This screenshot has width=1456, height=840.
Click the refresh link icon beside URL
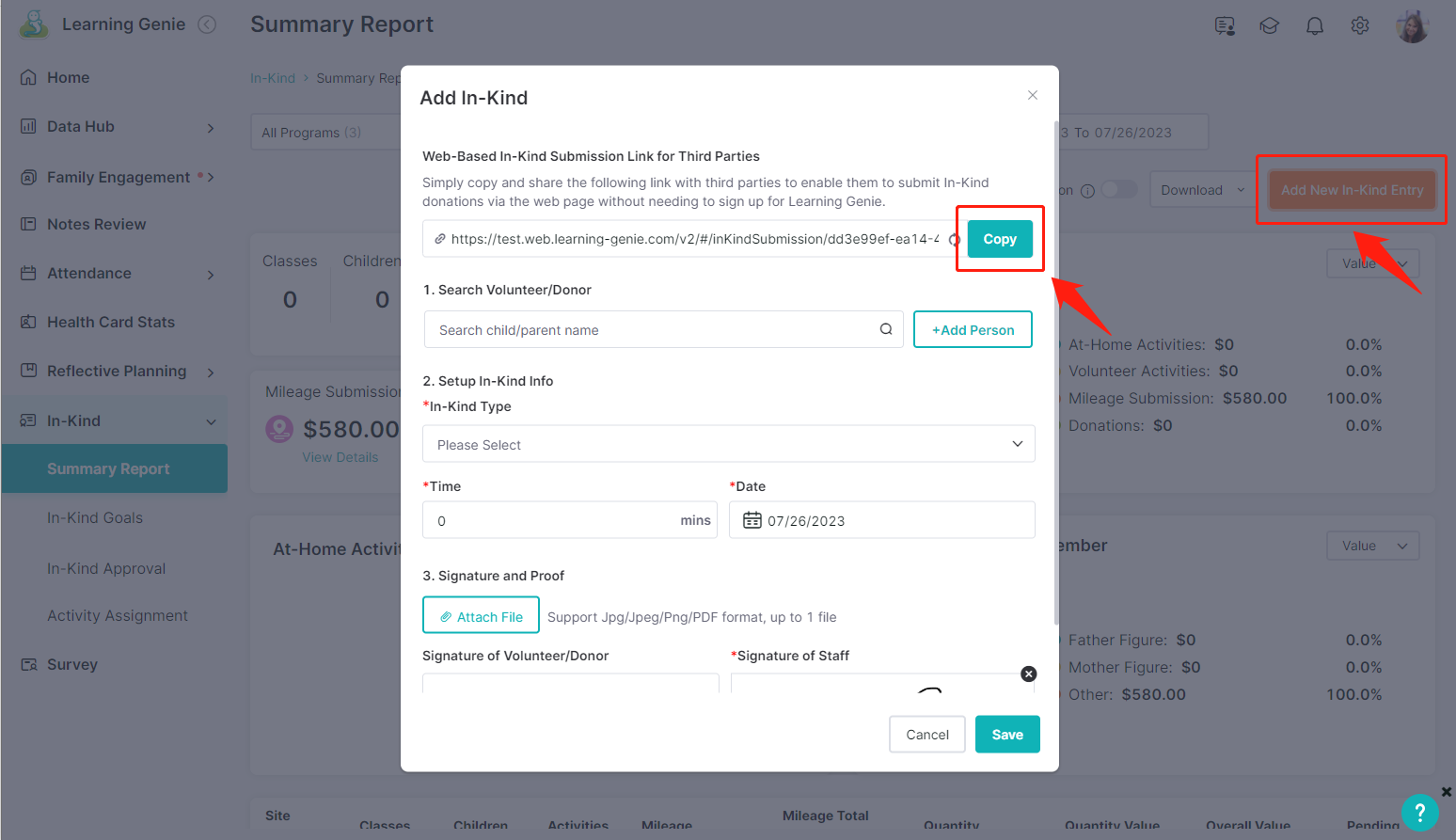[x=954, y=240]
